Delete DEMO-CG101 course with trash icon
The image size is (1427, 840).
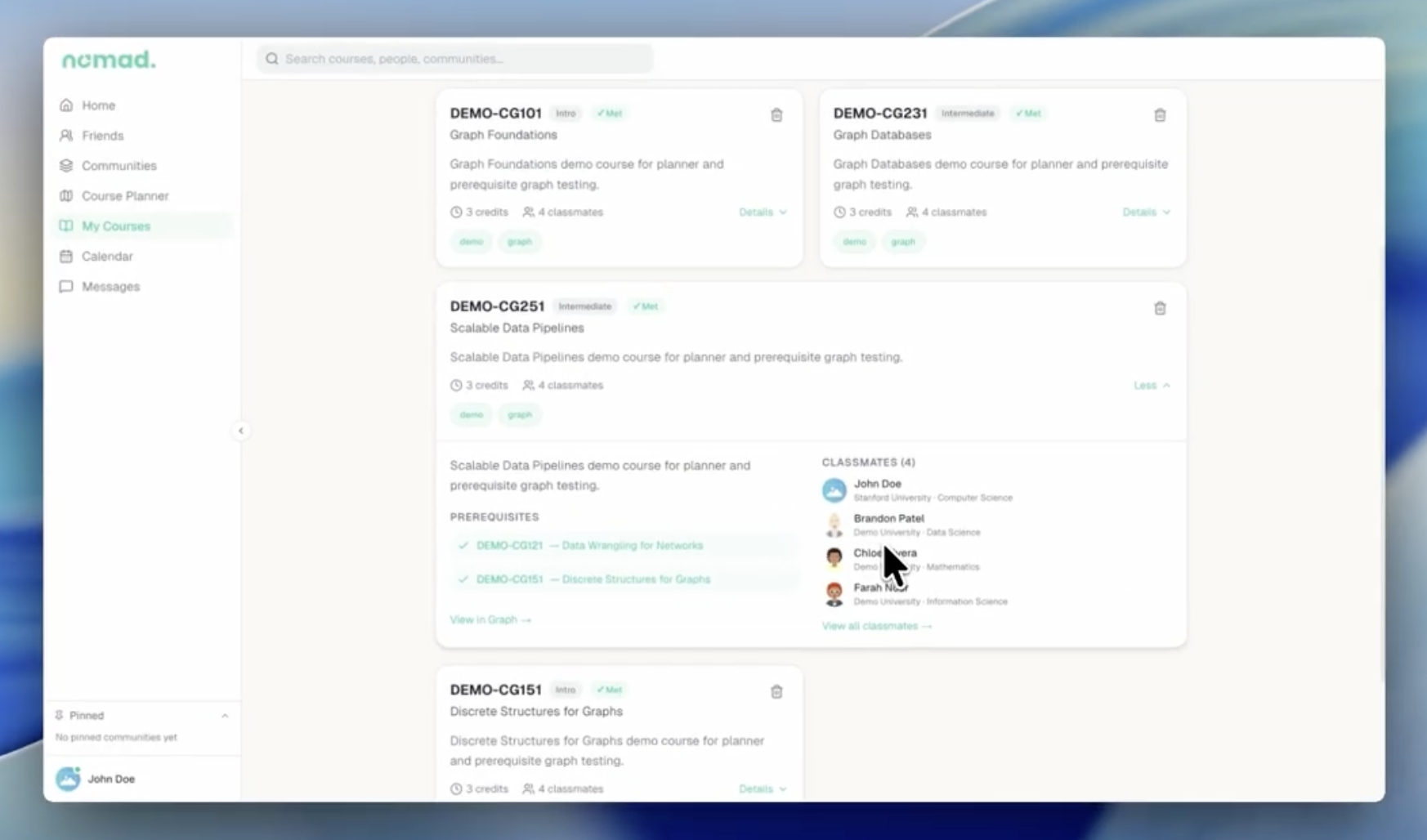click(x=776, y=115)
